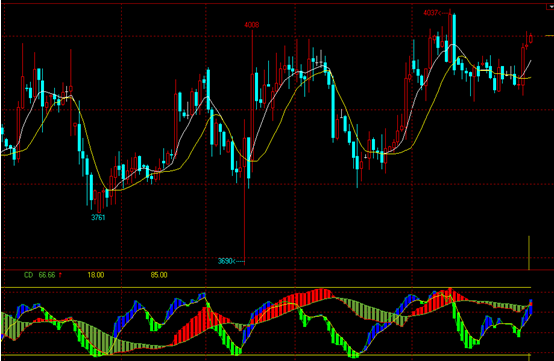Click the indicator parameter value 85.00
Image resolution: width=554 pixels, height=361 pixels.
click(159, 275)
